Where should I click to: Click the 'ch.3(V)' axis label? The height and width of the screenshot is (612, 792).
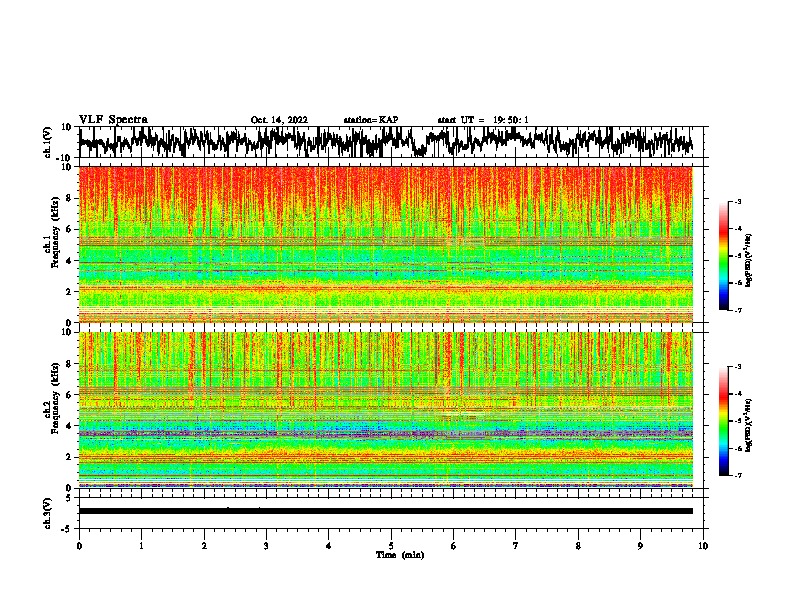(48, 513)
